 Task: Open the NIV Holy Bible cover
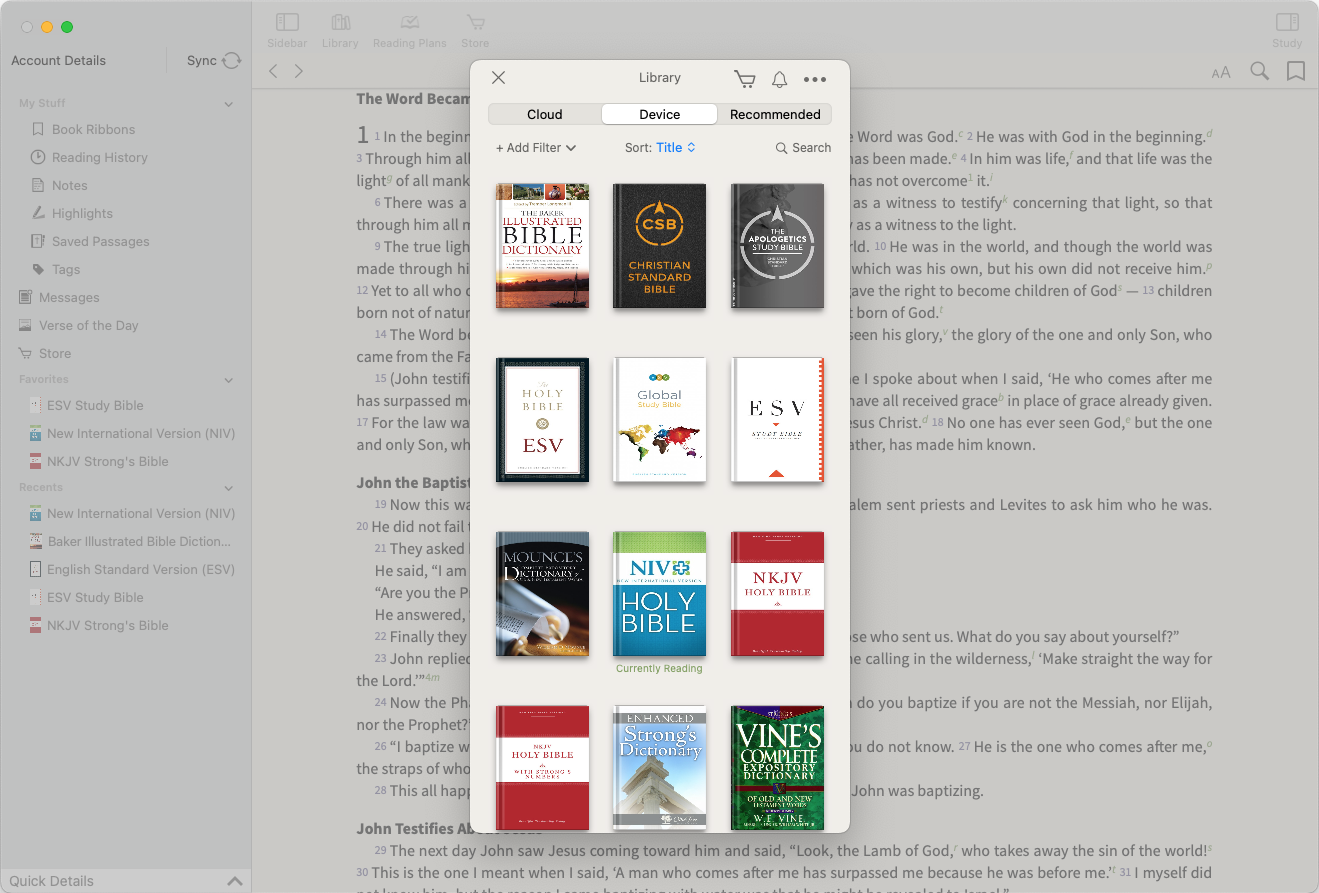tap(660, 594)
